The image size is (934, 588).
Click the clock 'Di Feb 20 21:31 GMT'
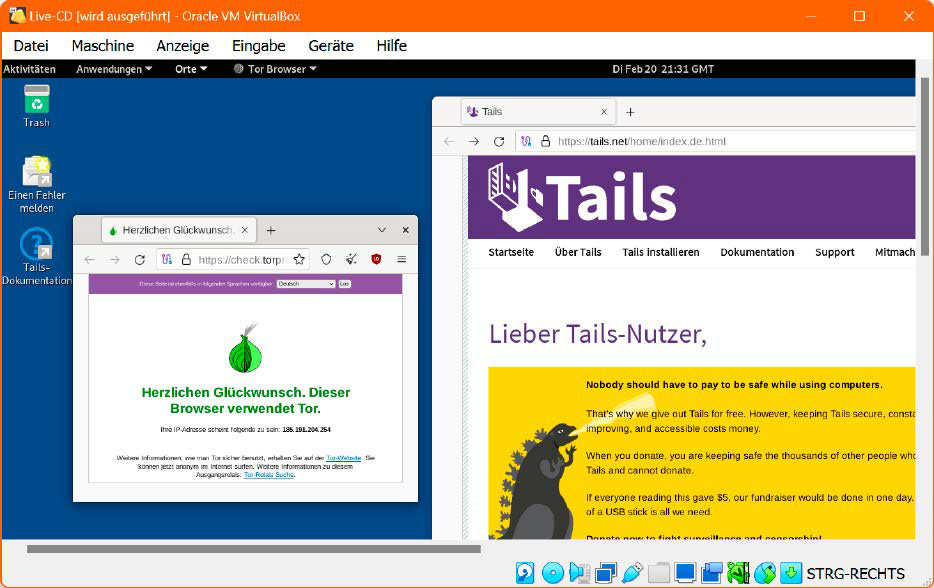click(663, 69)
